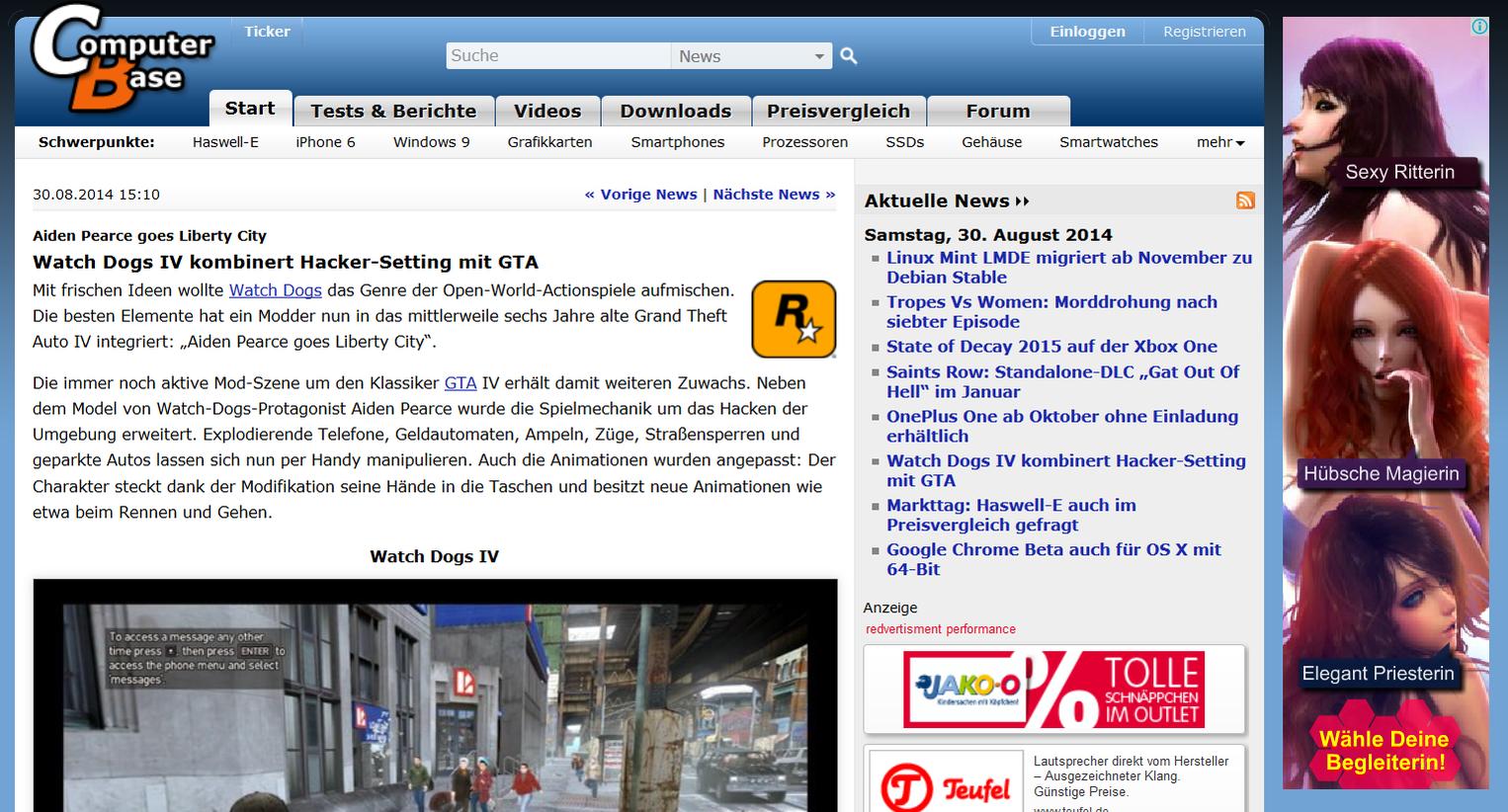Switch to the Start tab
Viewport: 1508px width, 812px height.
(250, 109)
